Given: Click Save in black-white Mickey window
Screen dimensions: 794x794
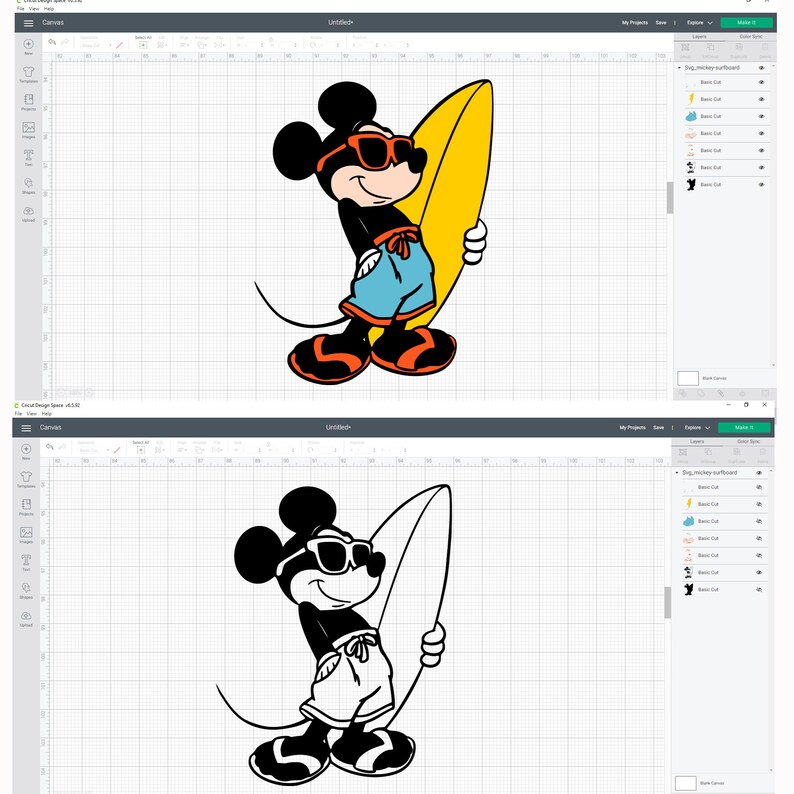Looking at the screenshot, I should (658, 428).
